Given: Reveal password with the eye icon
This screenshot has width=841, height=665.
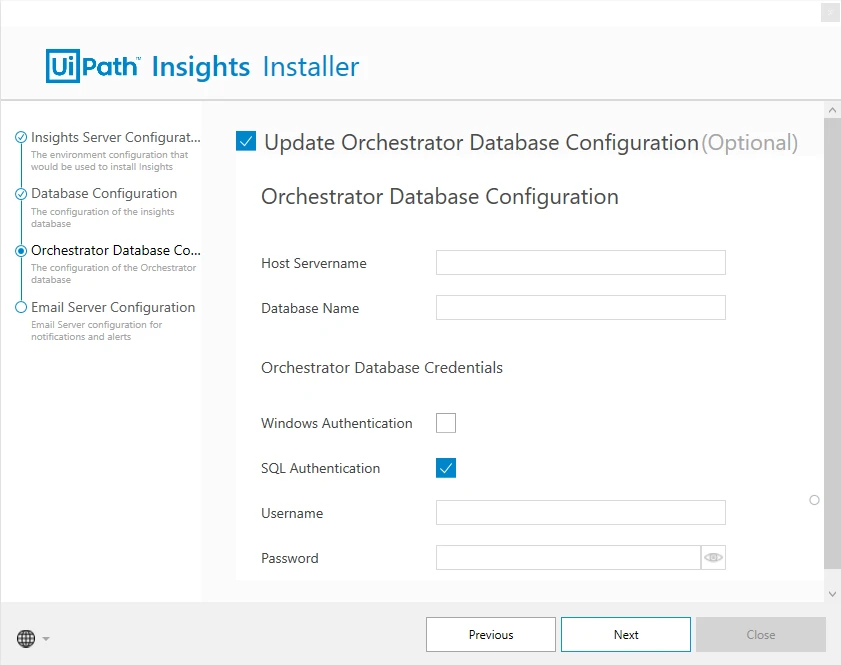Looking at the screenshot, I should [x=713, y=558].
